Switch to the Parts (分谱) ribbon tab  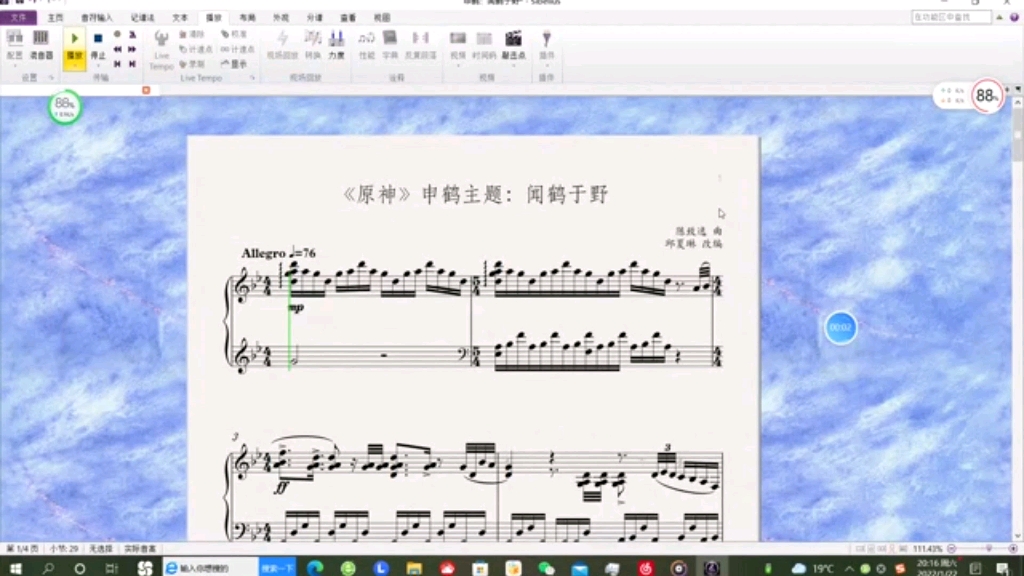(315, 18)
